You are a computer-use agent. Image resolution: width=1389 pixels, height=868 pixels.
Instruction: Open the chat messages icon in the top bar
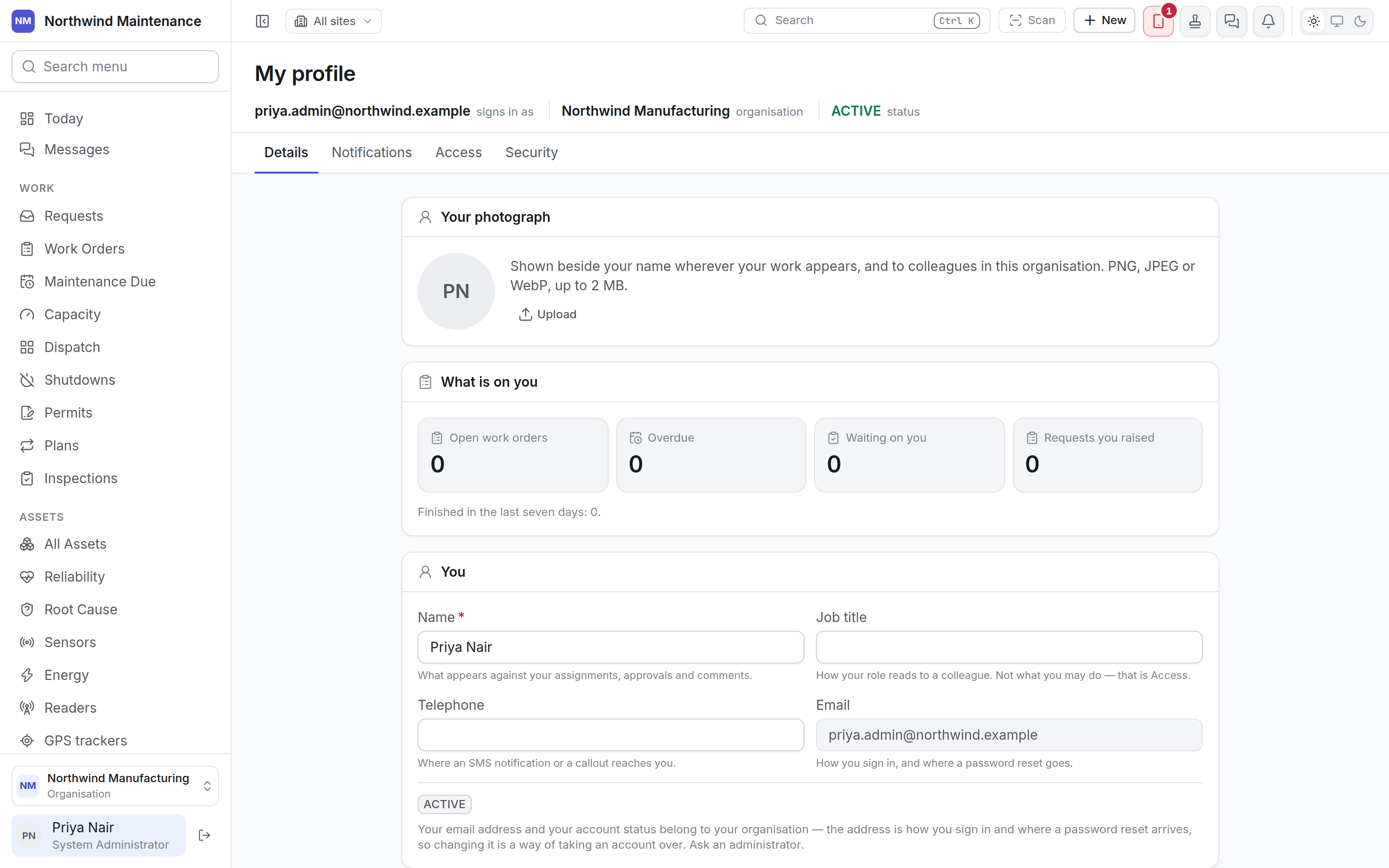[x=1232, y=21]
